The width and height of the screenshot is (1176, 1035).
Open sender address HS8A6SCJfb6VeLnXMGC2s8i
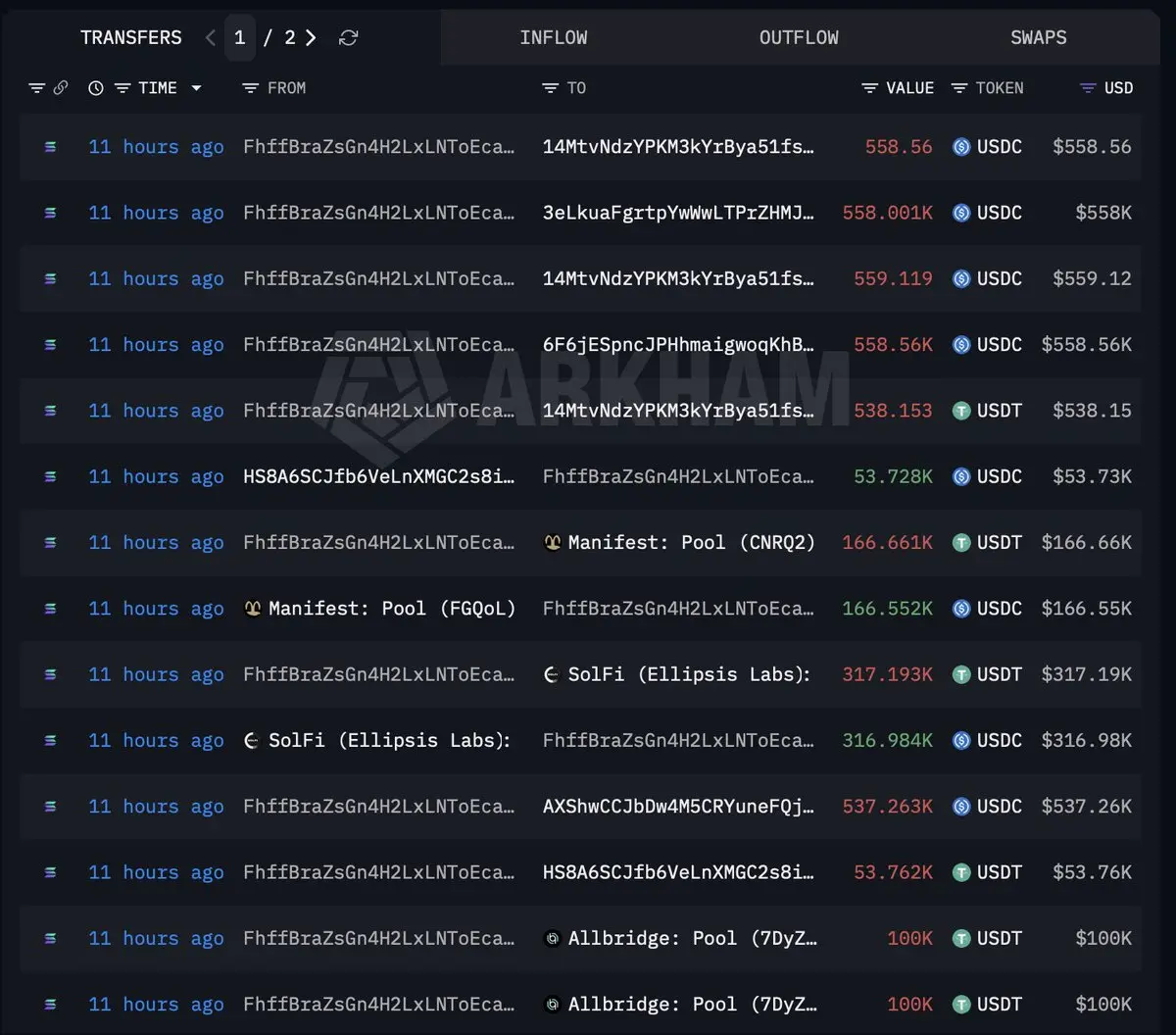pyautogui.click(x=378, y=477)
